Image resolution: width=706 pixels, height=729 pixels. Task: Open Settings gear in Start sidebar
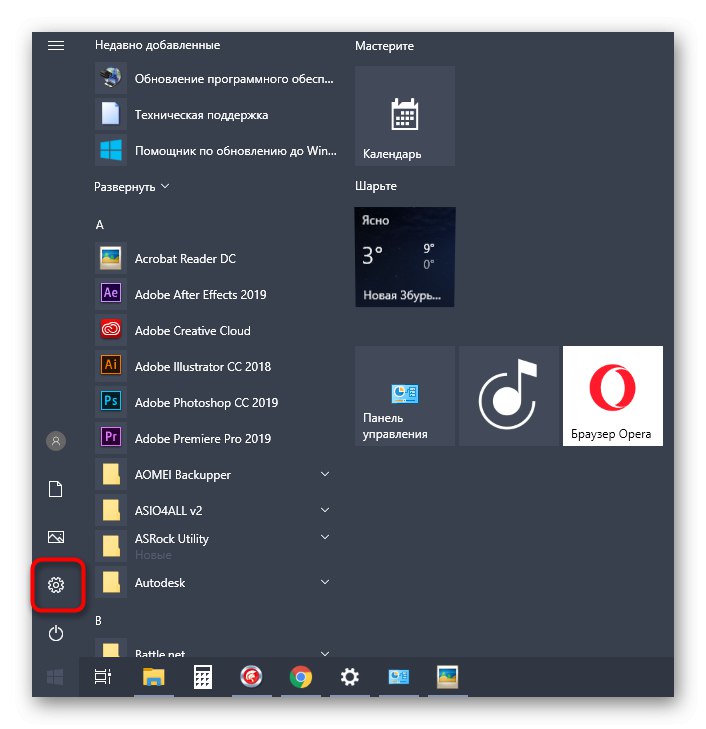click(x=56, y=585)
